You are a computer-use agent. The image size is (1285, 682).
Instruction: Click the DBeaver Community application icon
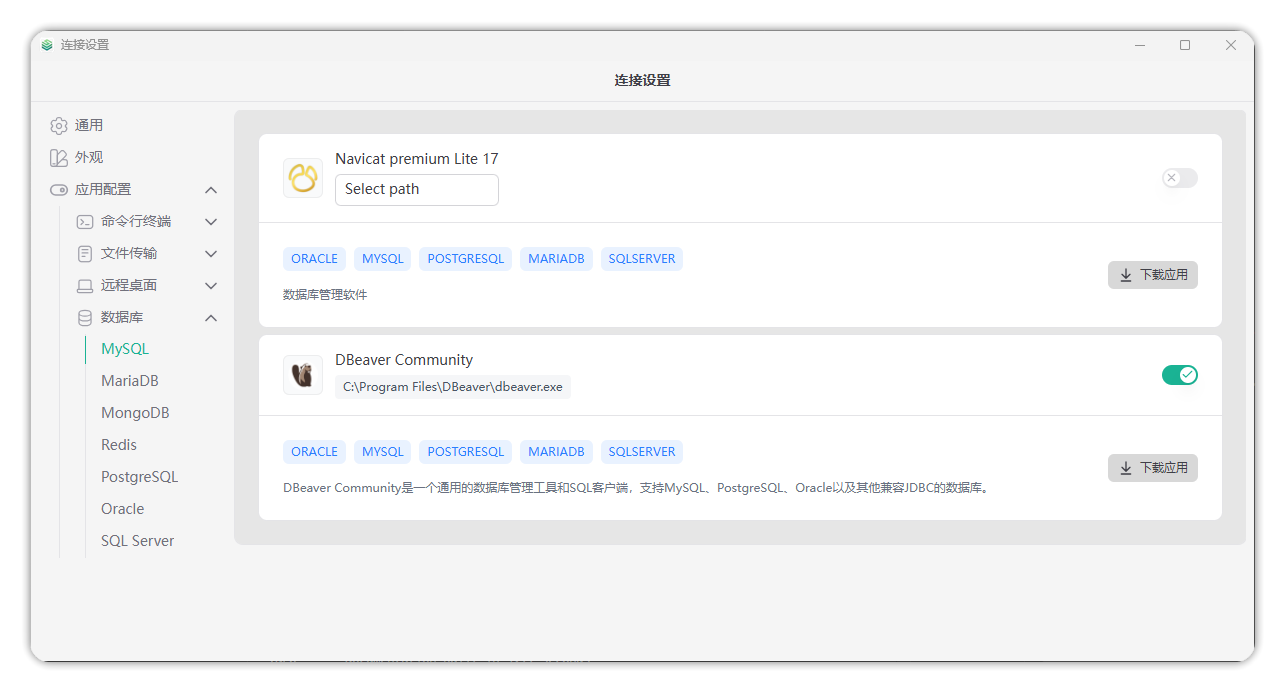tap(303, 375)
